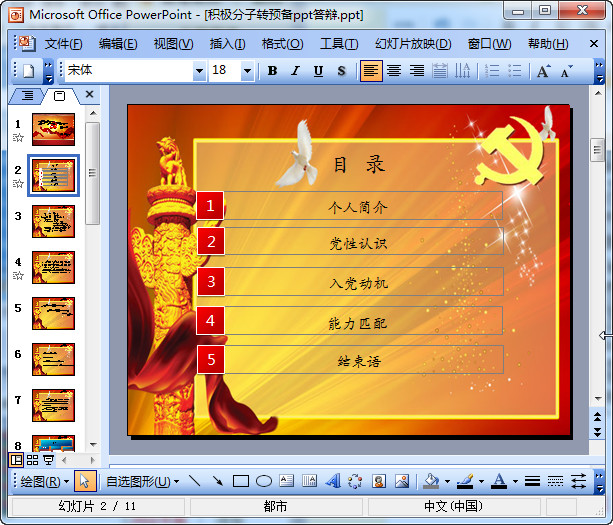This screenshot has height=525, width=613.
Task: Select the Oval drawing tool
Action: point(263,481)
